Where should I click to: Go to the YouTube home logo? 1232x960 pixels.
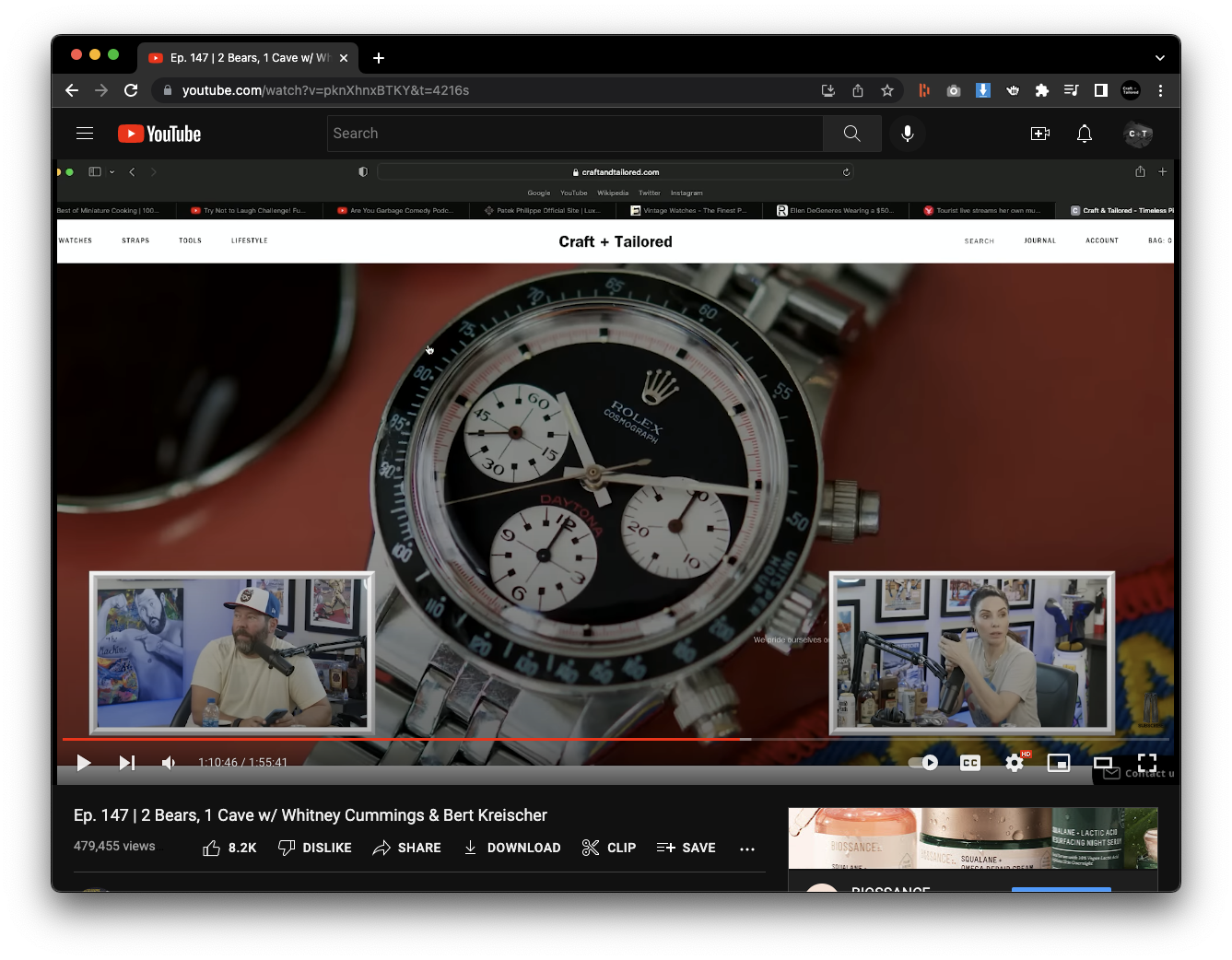159,134
